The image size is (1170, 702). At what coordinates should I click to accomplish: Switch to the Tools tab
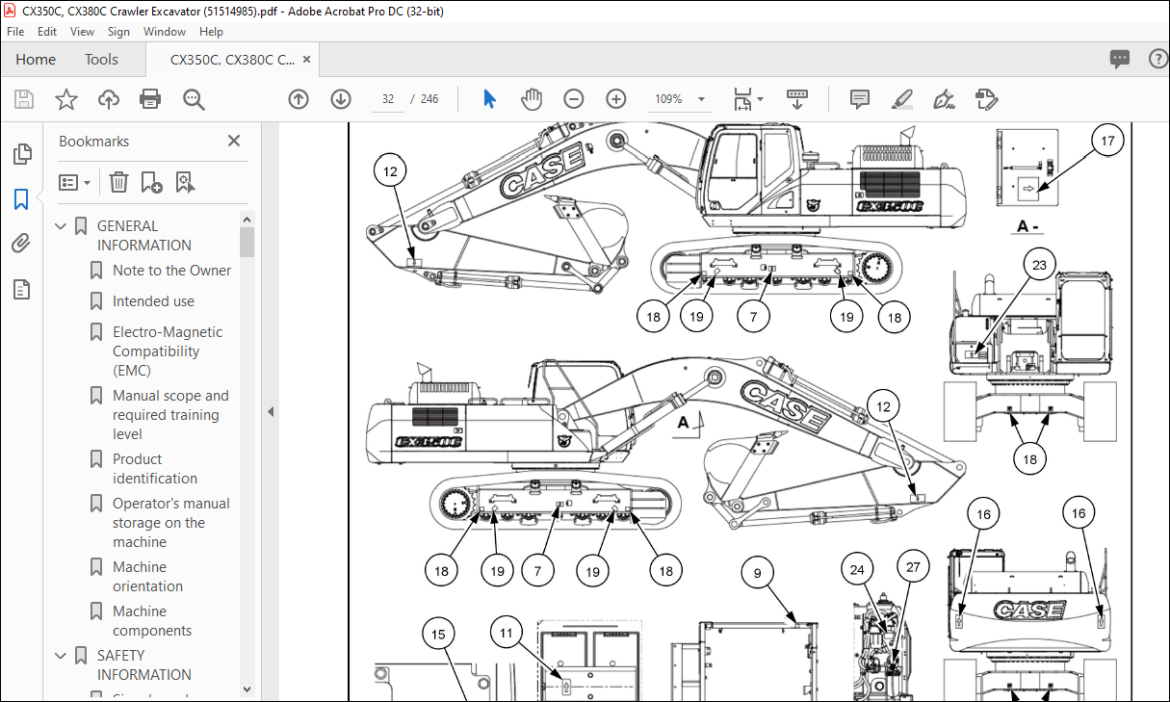point(101,59)
